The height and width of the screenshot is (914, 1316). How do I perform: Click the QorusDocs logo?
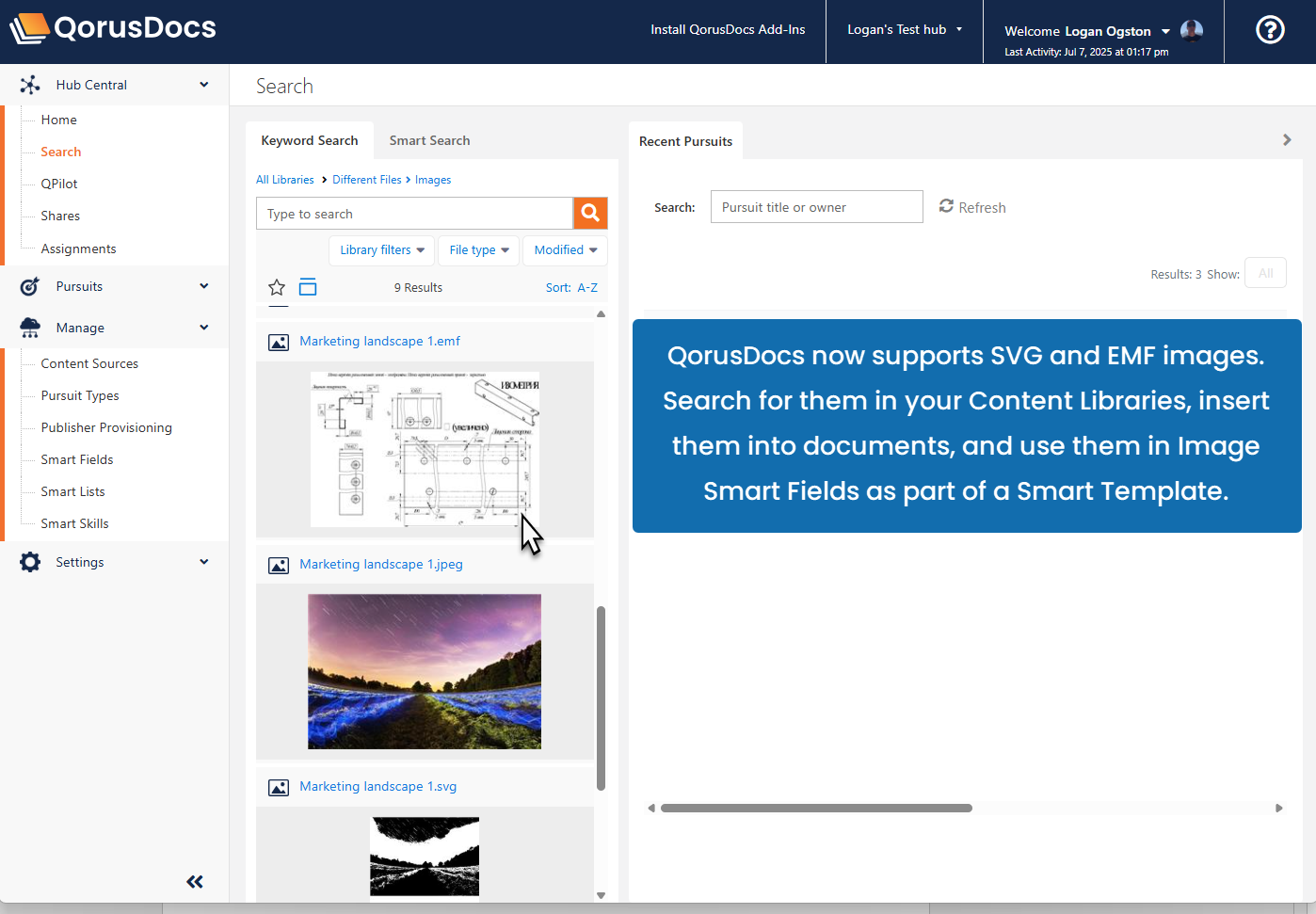pyautogui.click(x=113, y=28)
